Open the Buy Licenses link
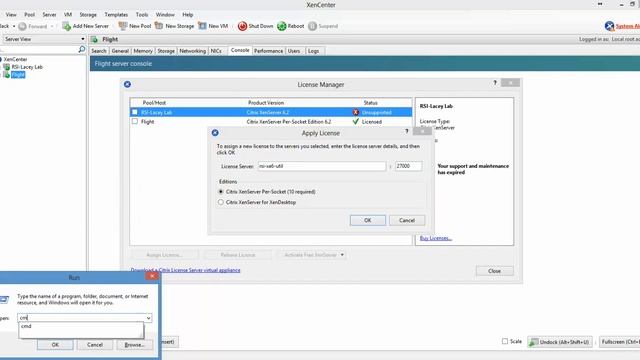Image resolution: width=640 pixels, height=360 pixels. click(x=436, y=238)
